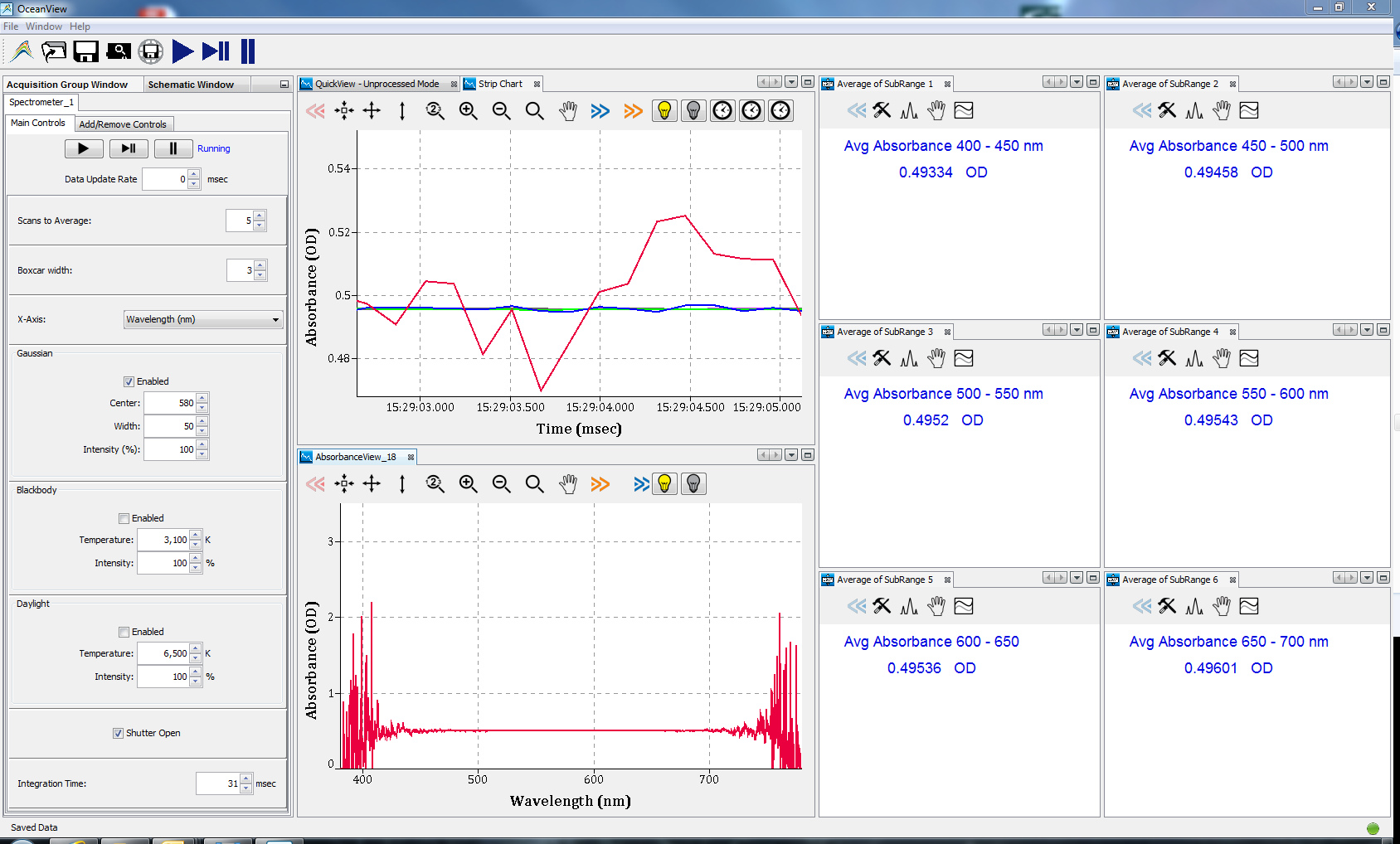Click the zoom in magnifier in Strip Chart toolbar

469,111
